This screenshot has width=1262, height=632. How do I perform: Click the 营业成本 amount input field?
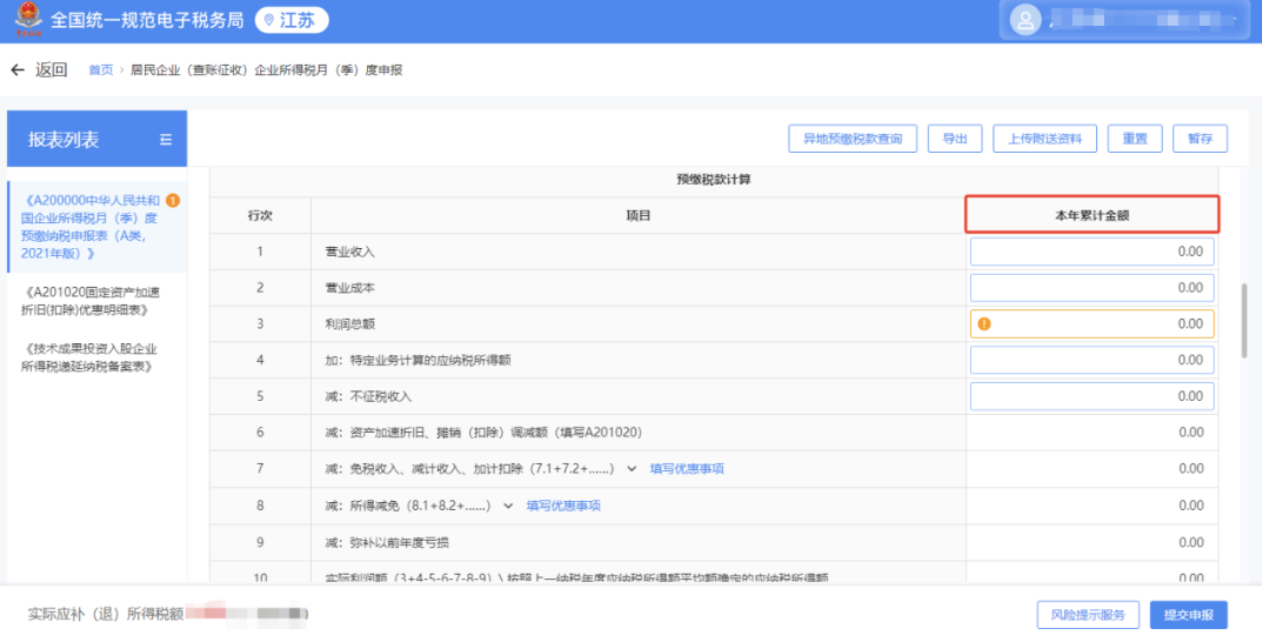[1092, 288]
